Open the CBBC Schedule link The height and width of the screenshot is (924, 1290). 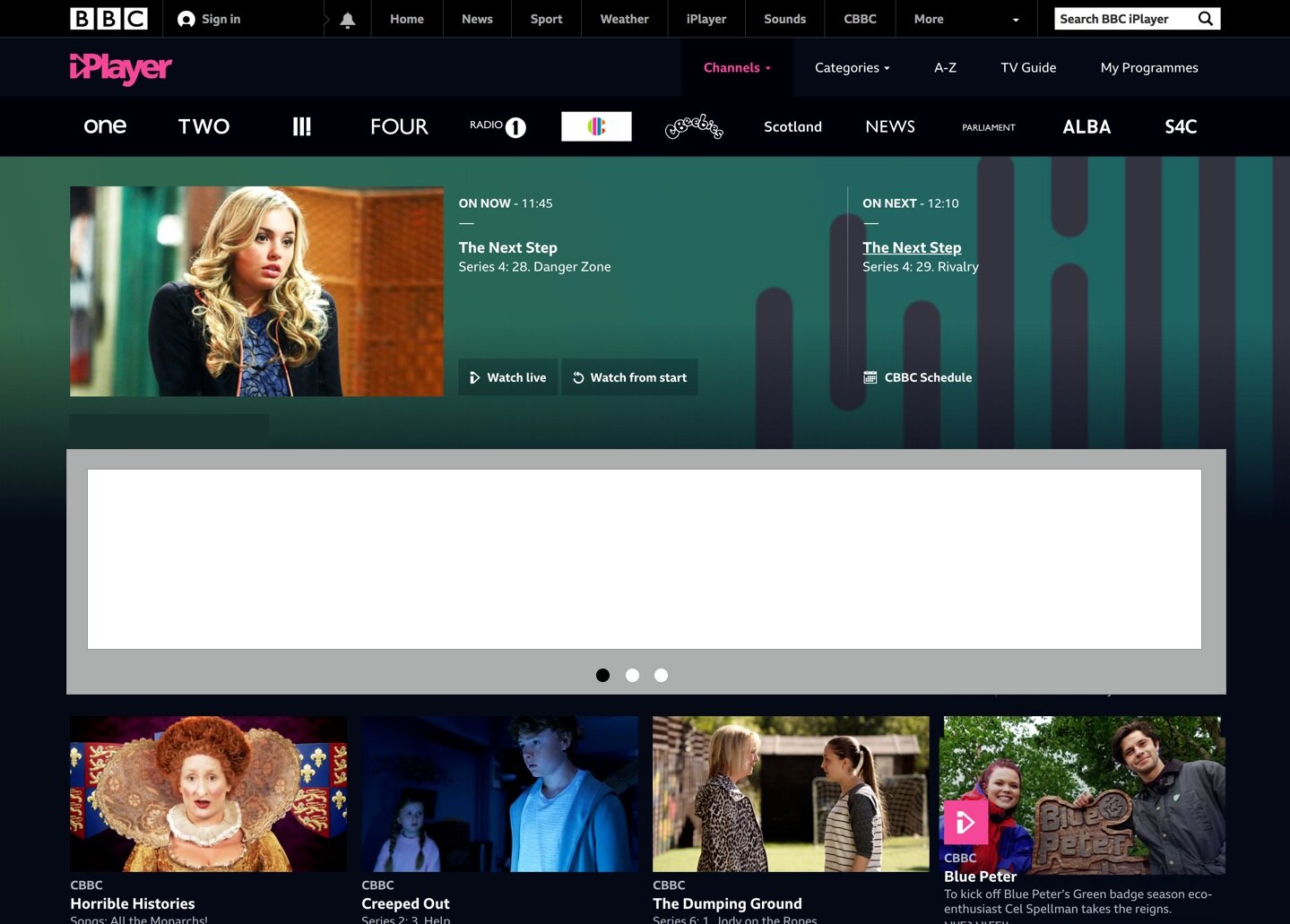click(x=917, y=377)
